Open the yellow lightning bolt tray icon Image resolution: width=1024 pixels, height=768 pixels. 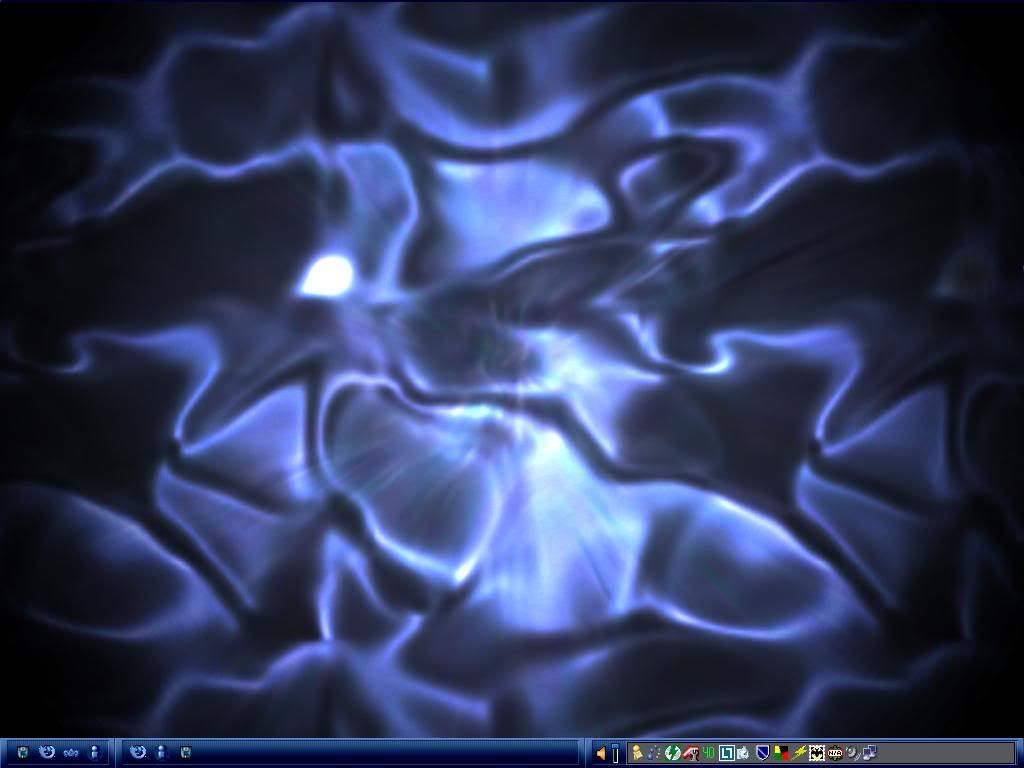pyautogui.click(x=799, y=753)
